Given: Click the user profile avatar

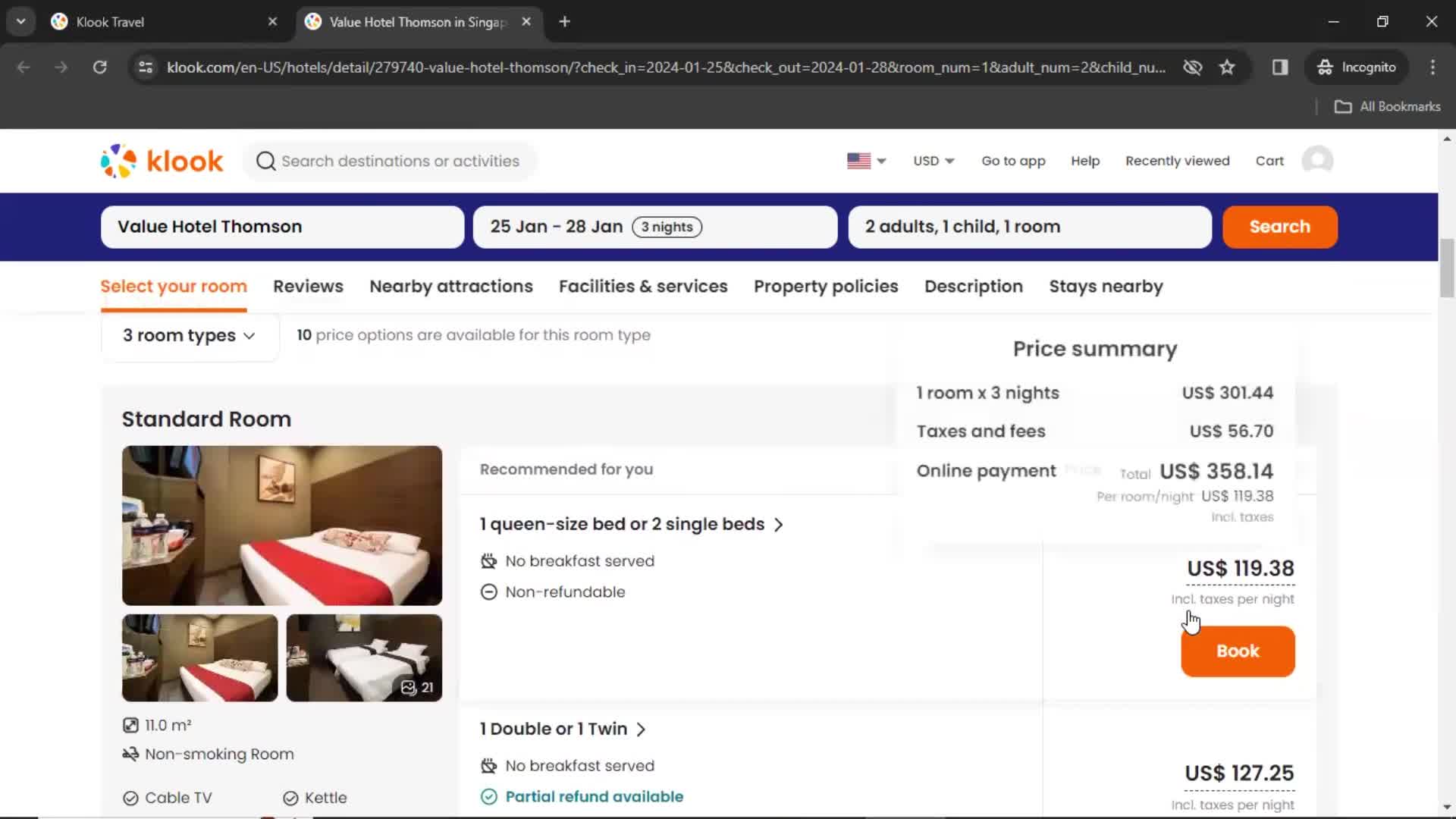Looking at the screenshot, I should click(x=1317, y=161).
